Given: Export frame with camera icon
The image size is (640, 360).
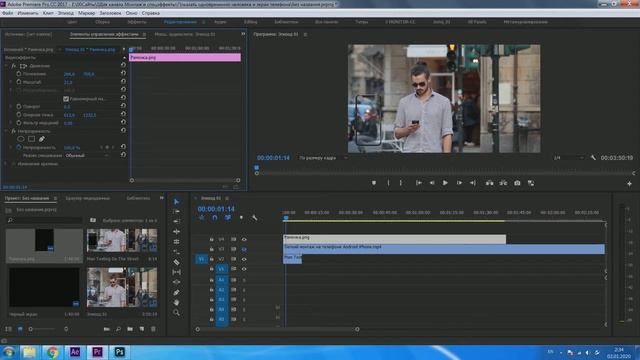Looking at the screenshot, I should 517,183.
